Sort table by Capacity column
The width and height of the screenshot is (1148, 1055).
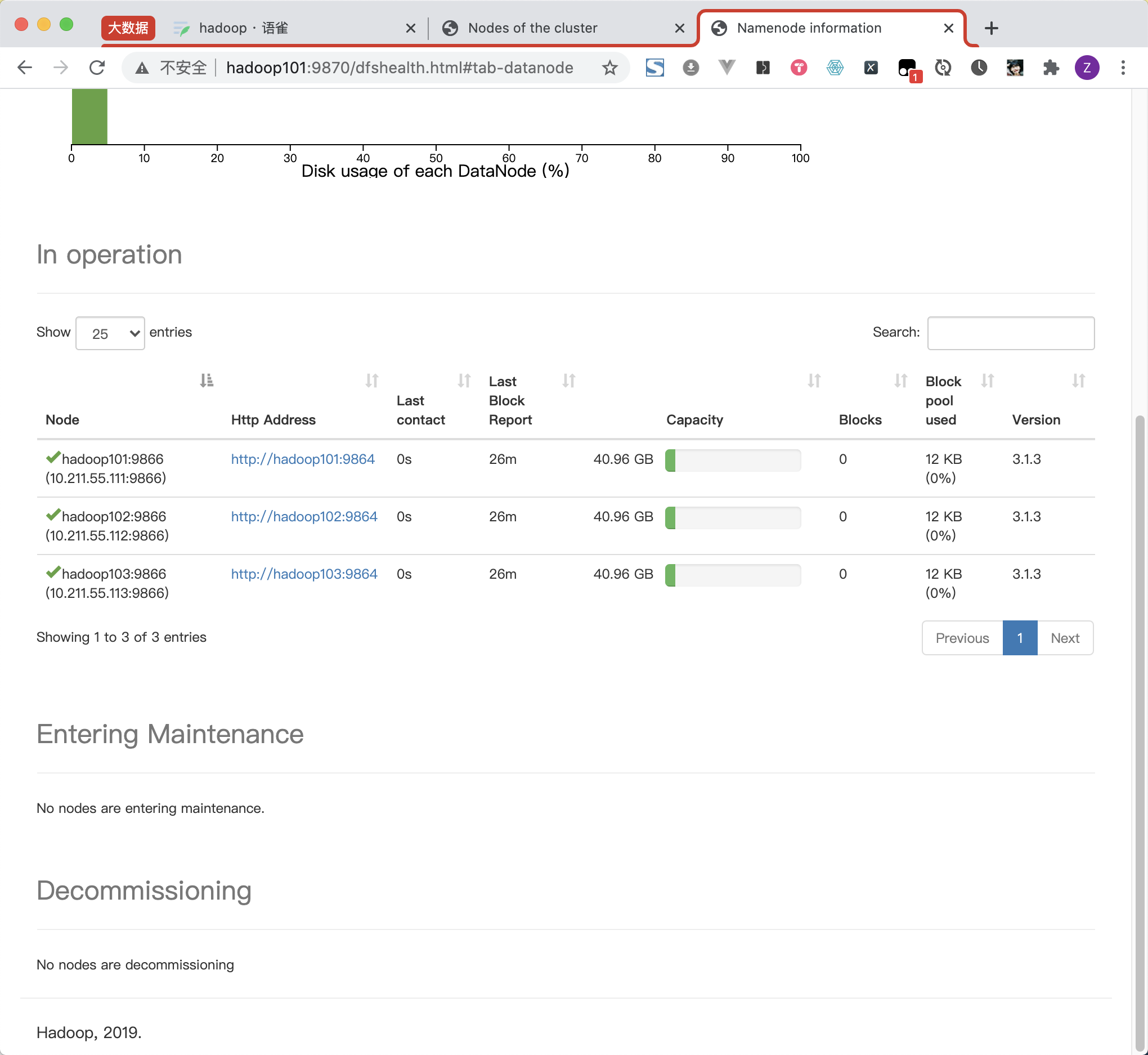(694, 419)
